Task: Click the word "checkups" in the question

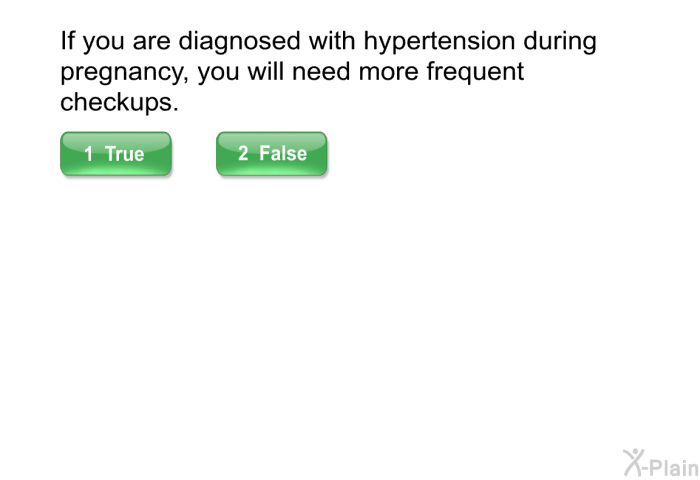Action: tap(120, 104)
